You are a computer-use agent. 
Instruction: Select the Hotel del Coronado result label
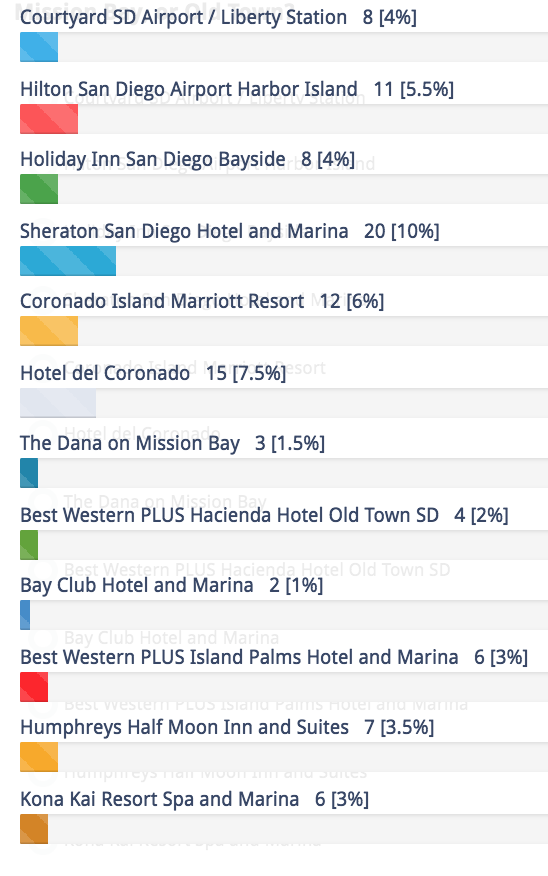(105, 373)
